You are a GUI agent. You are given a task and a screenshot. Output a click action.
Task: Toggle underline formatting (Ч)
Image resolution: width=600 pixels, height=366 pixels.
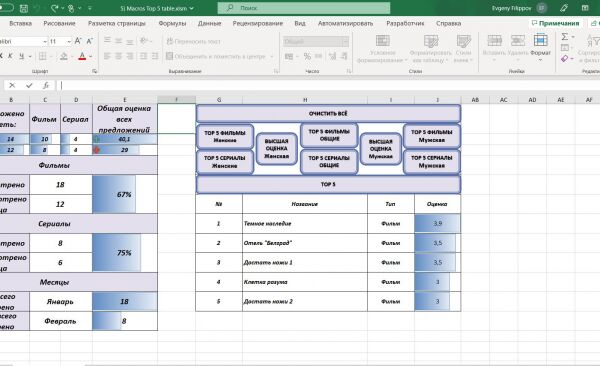pos(21,56)
